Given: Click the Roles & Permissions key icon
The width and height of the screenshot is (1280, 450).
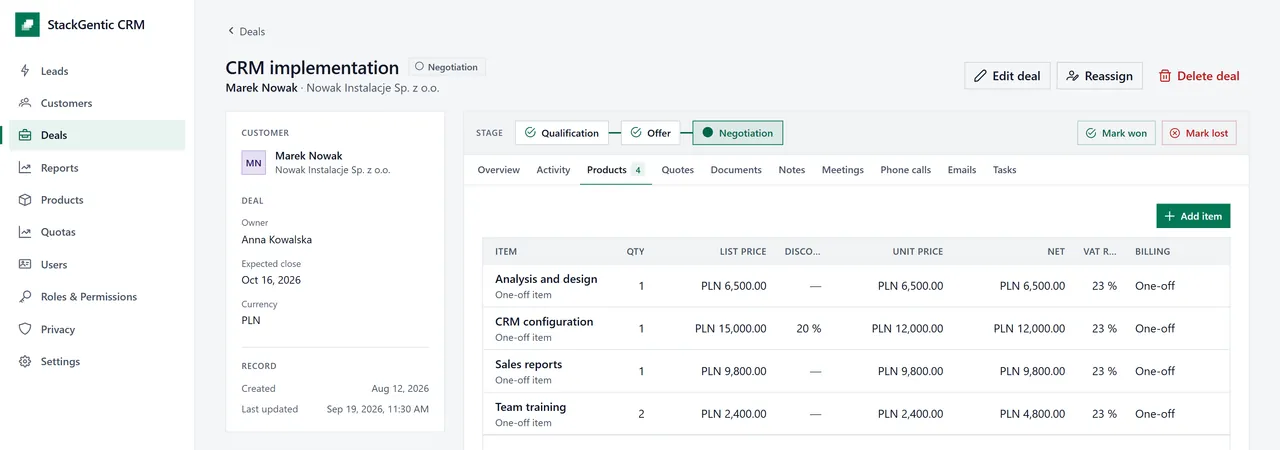Looking at the screenshot, I should [25, 297].
